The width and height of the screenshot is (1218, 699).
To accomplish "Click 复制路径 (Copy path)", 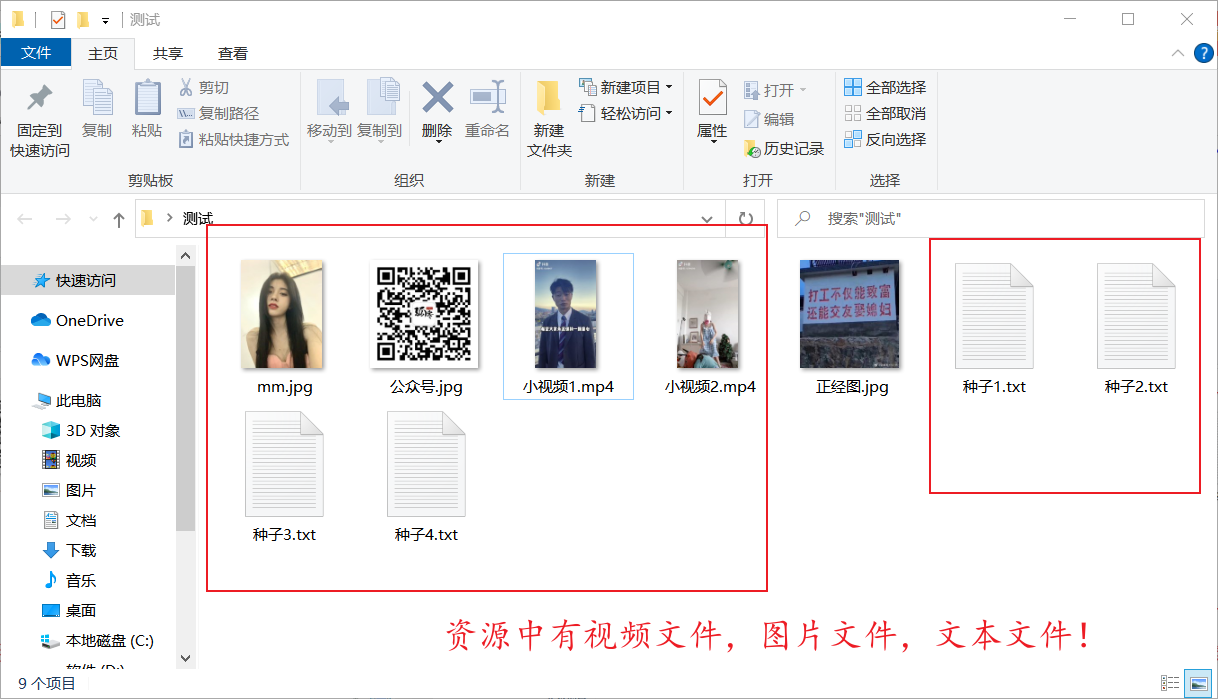I will click(218, 114).
